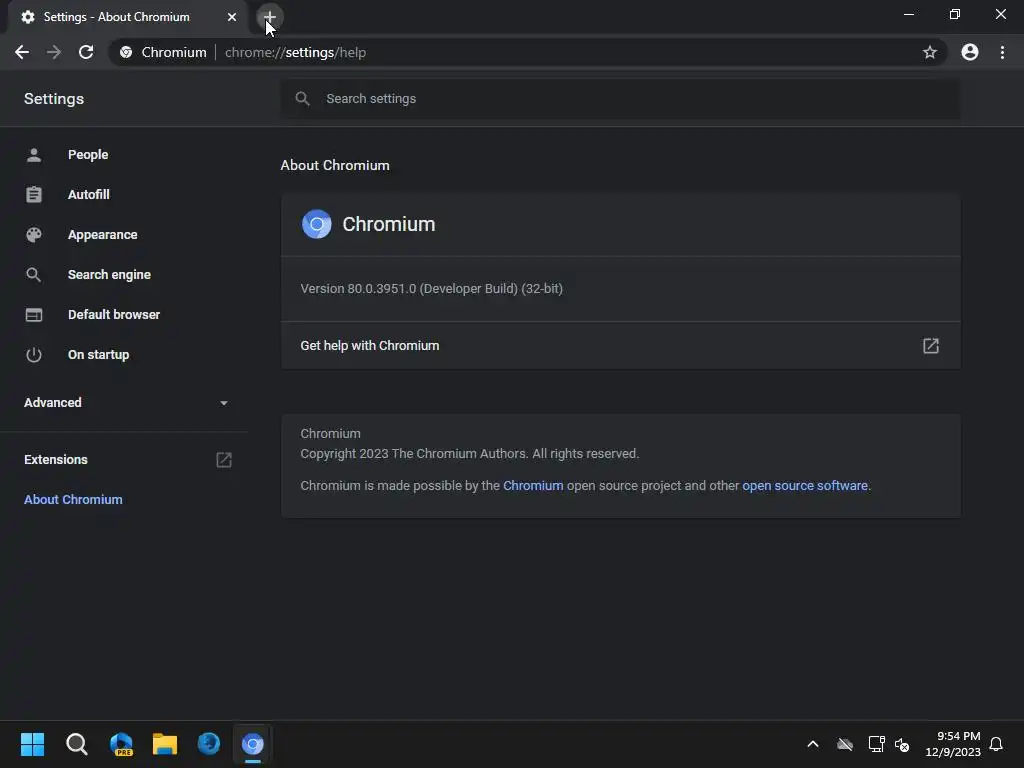Click the Search settings field
The width and height of the screenshot is (1024, 768).
pyautogui.click(x=620, y=99)
